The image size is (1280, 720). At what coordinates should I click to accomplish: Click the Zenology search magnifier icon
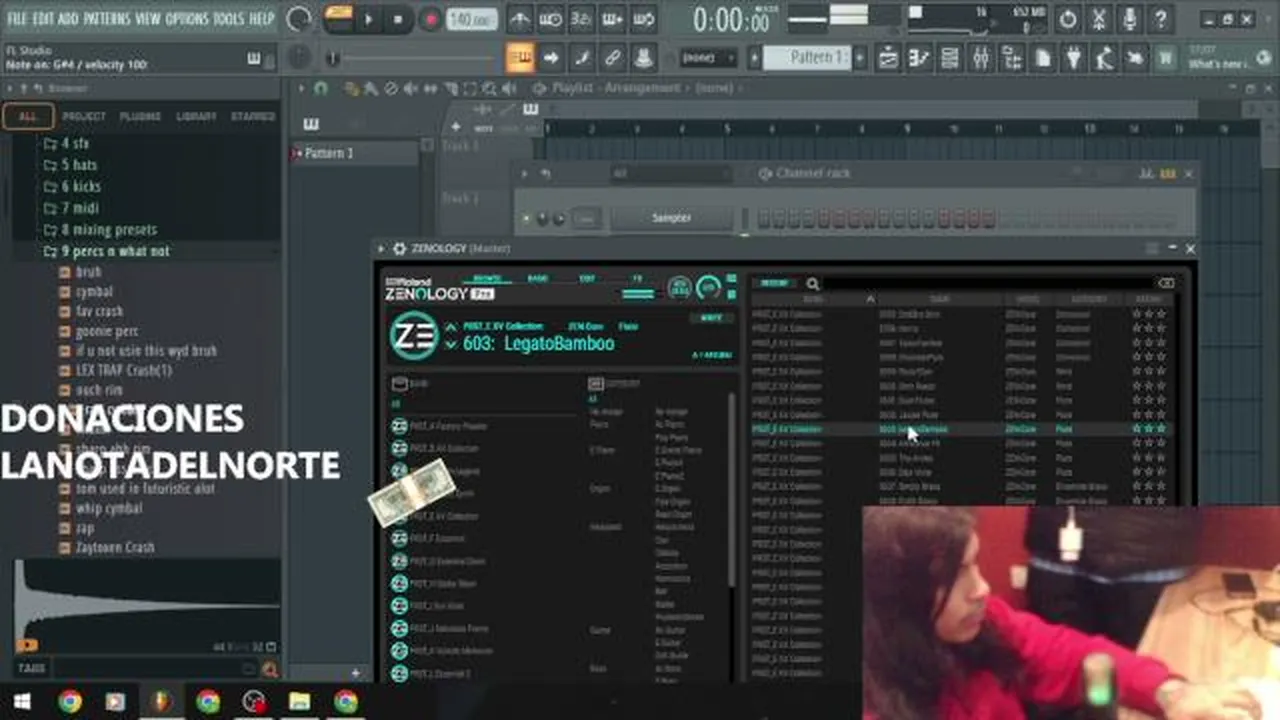point(813,284)
